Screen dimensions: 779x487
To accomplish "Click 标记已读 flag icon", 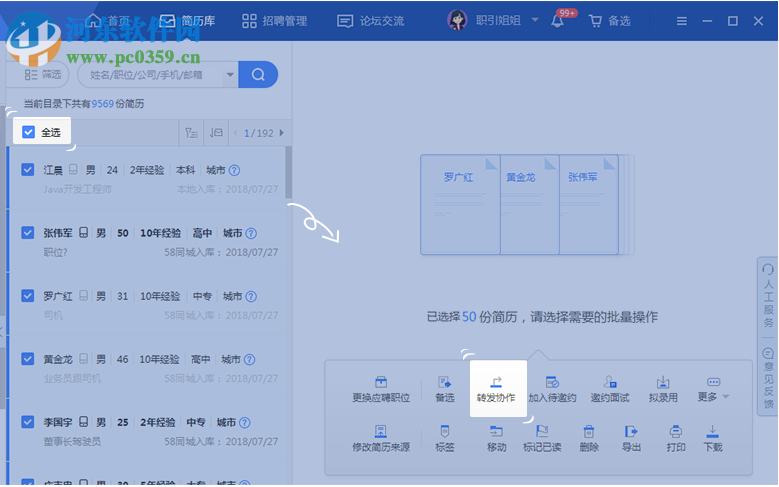I will tap(542, 431).
